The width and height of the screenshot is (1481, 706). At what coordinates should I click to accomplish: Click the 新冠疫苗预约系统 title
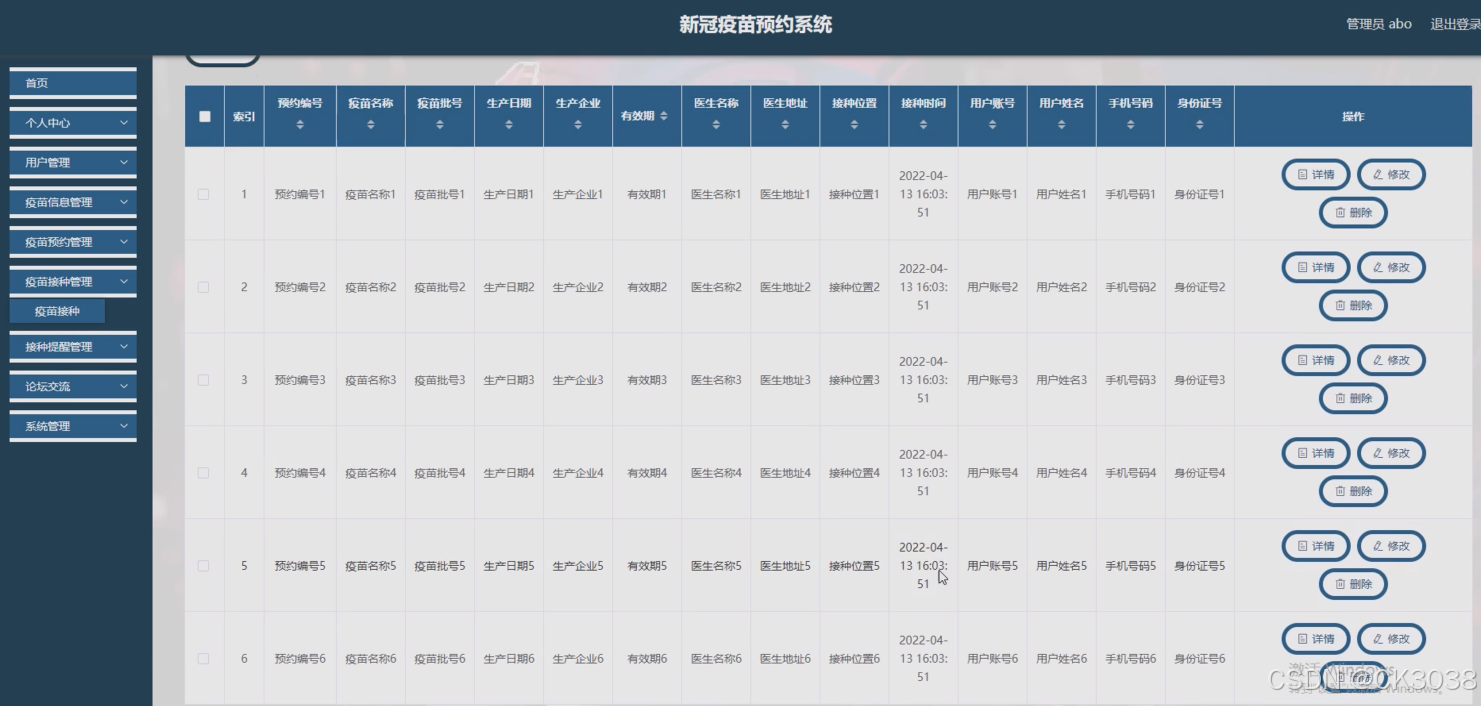(x=756, y=25)
